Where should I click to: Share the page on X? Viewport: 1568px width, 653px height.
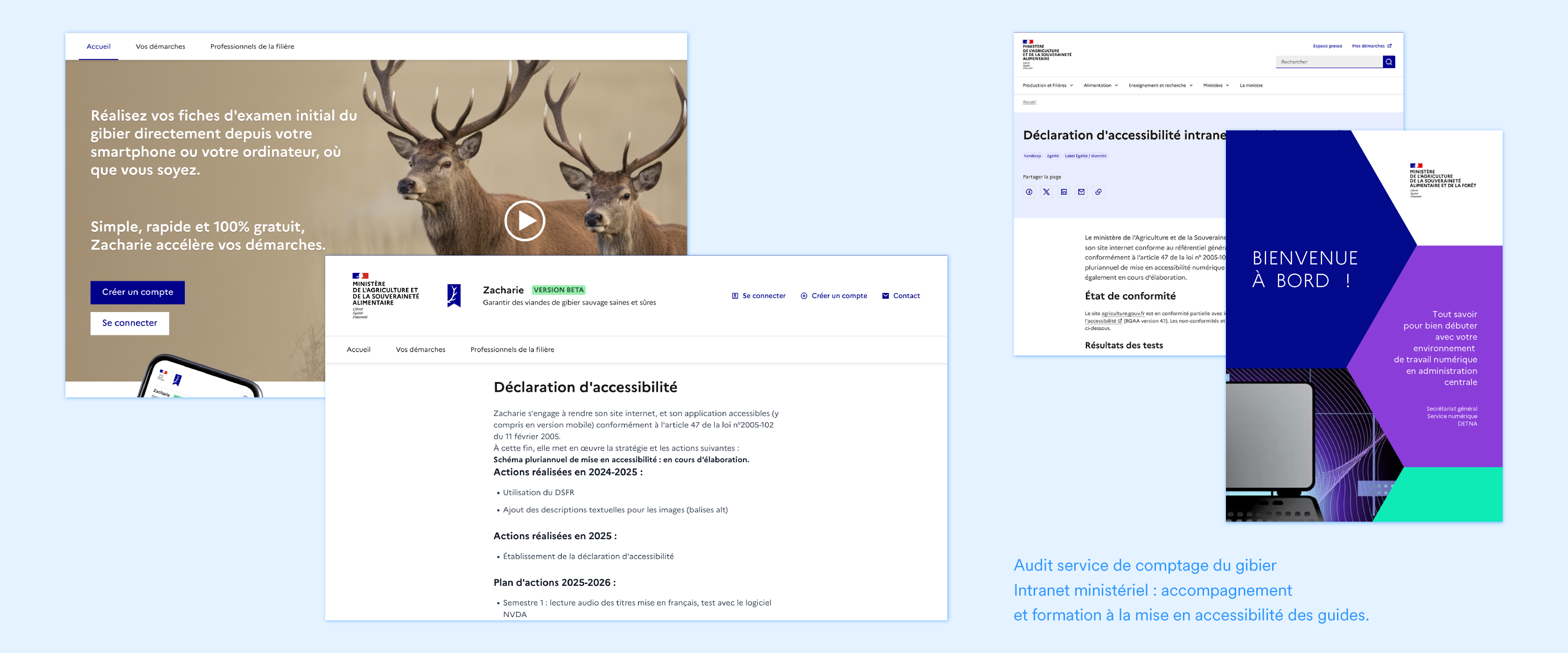tap(1046, 192)
